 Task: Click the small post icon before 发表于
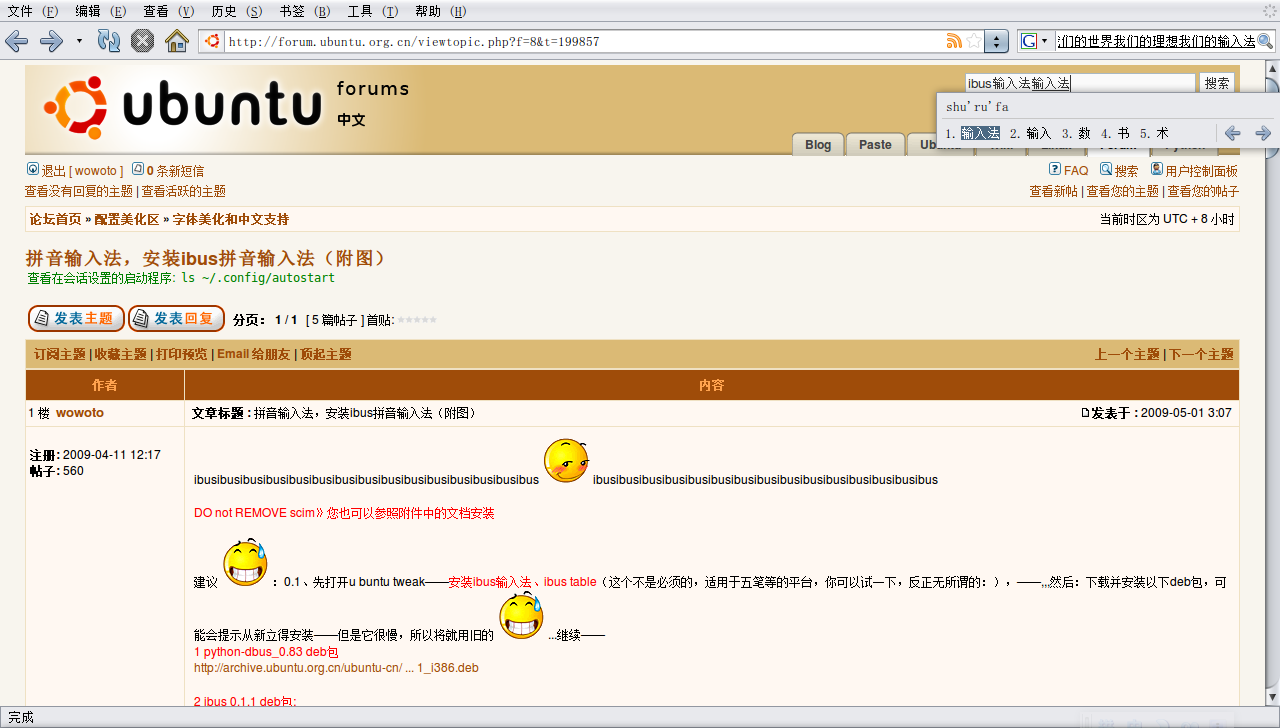tap(1086, 413)
